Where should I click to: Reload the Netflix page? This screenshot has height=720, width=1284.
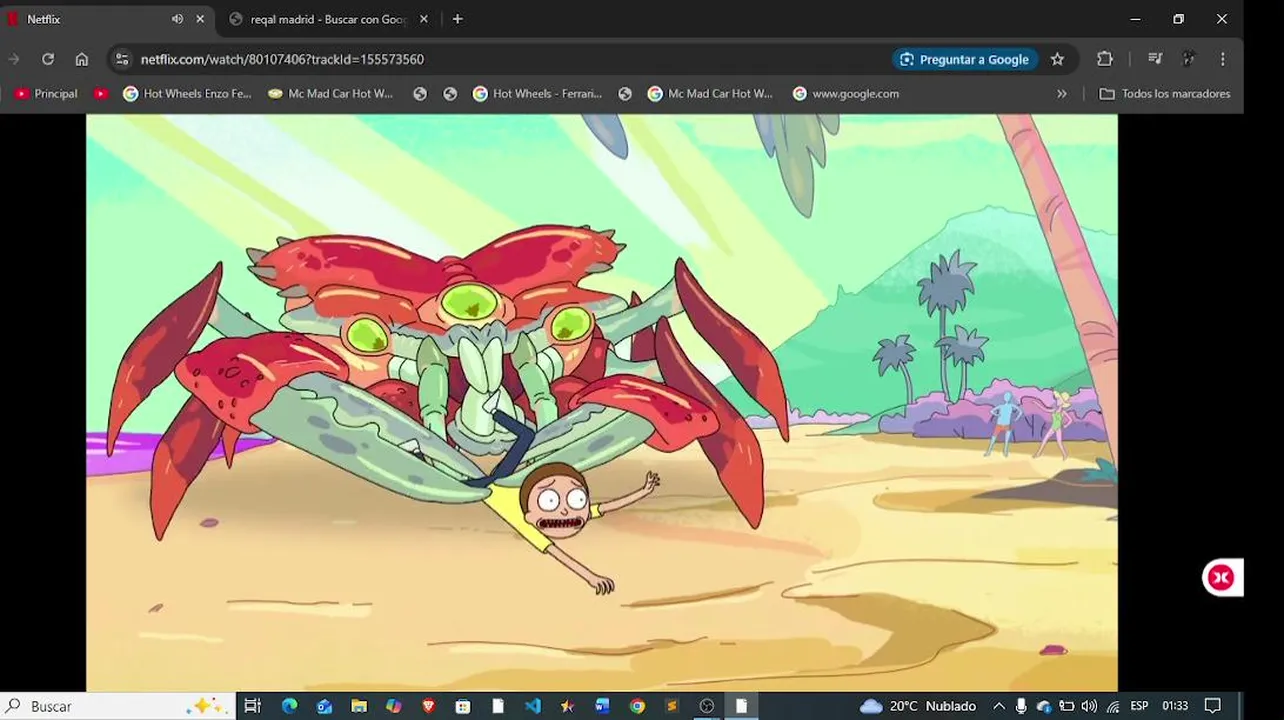tap(48, 59)
